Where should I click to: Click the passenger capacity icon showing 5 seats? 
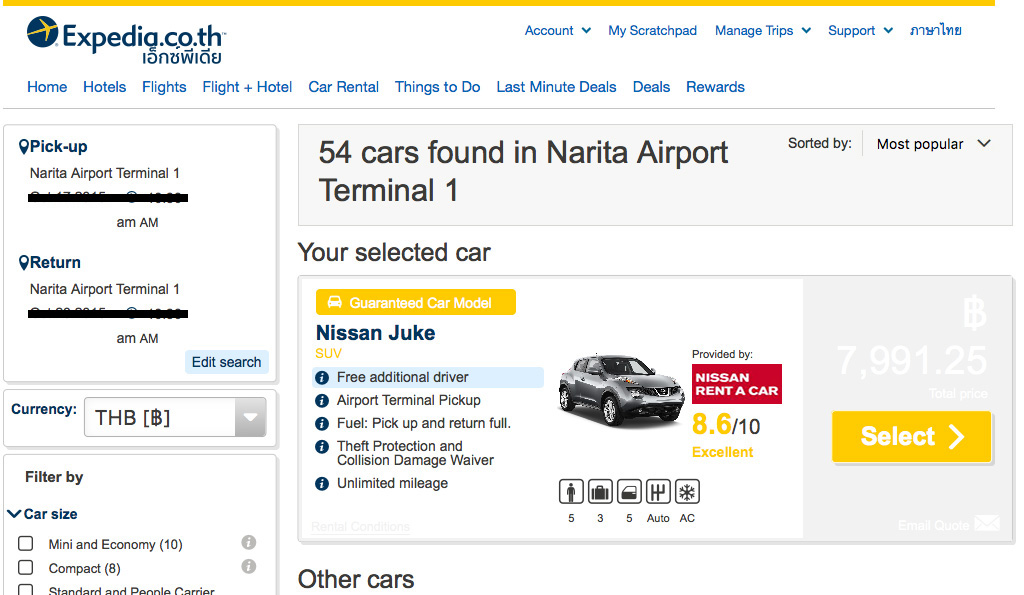tap(570, 491)
